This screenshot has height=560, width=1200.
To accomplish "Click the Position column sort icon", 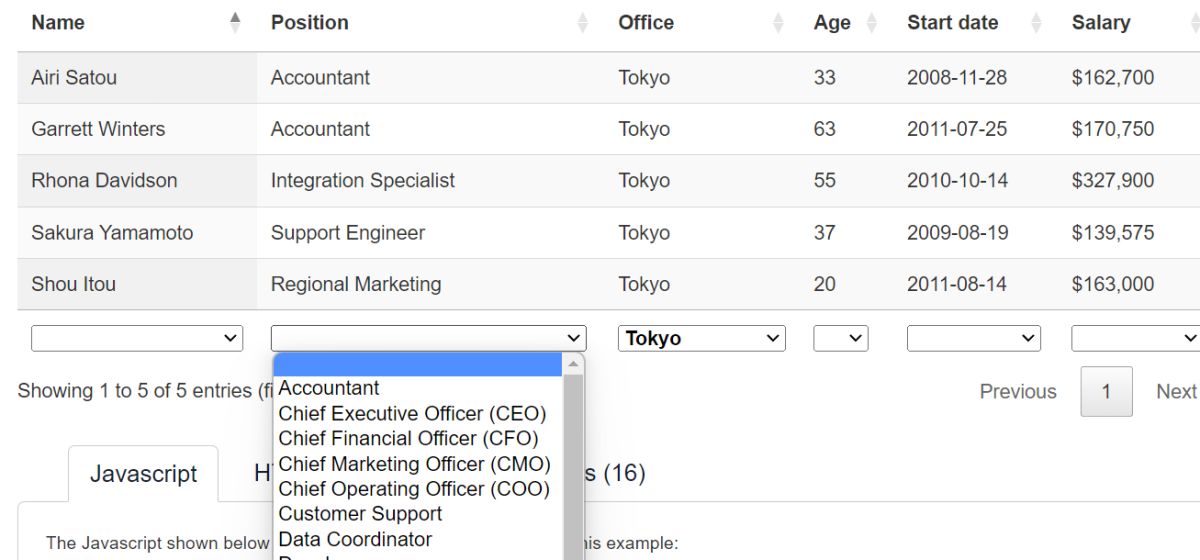I will [583, 23].
